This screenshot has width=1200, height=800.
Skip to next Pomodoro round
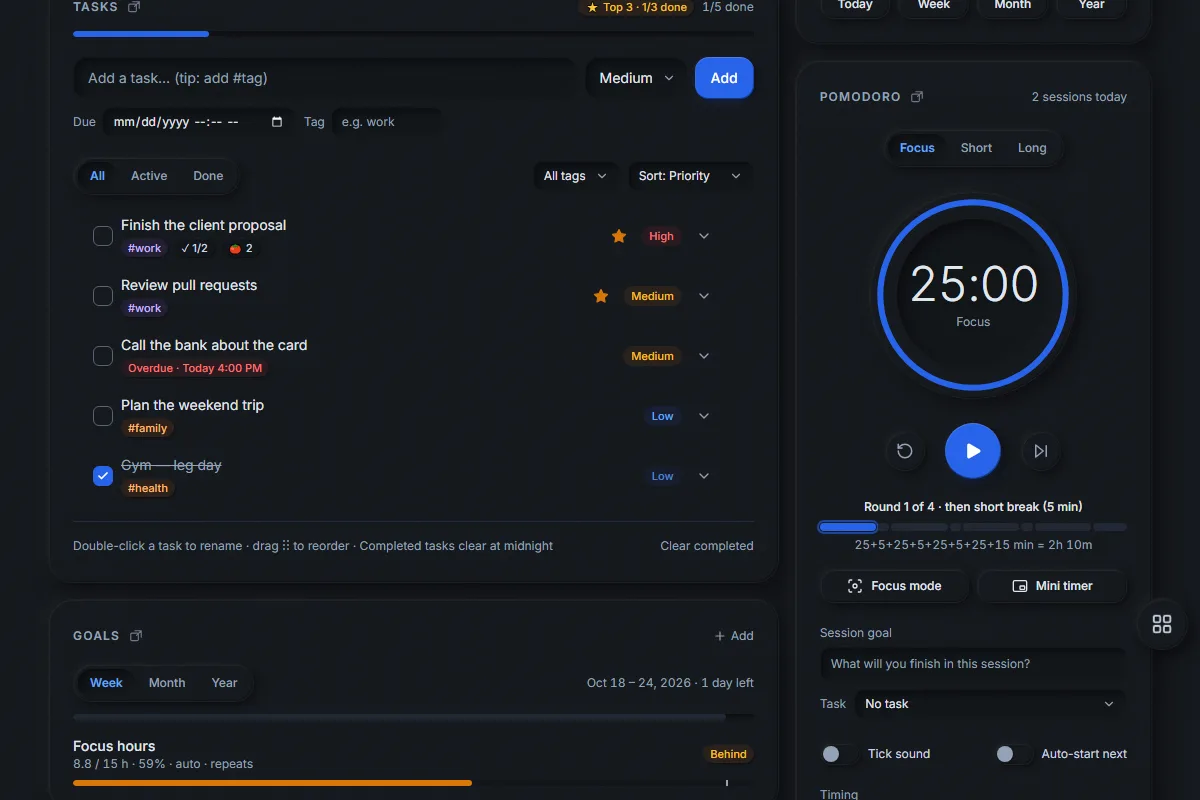click(x=1041, y=451)
